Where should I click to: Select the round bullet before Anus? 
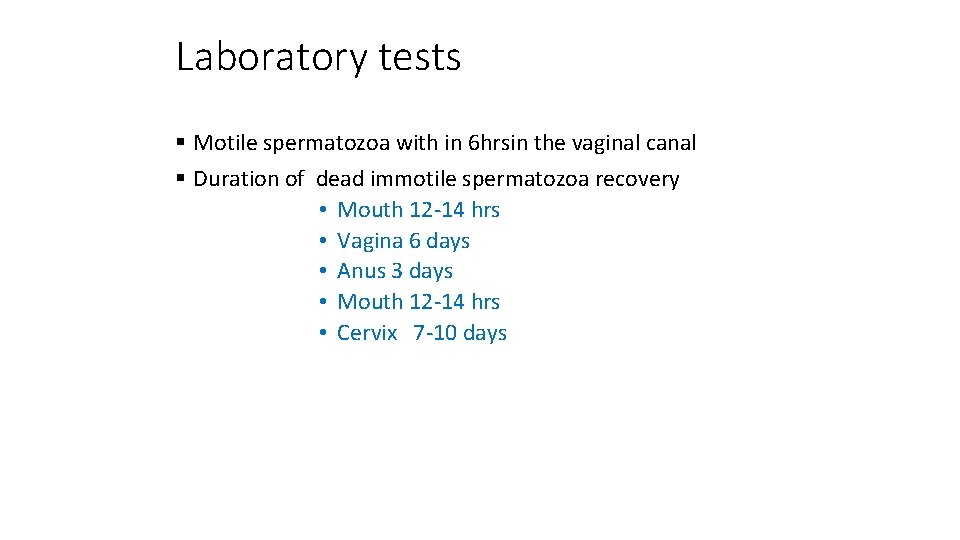coord(323,271)
